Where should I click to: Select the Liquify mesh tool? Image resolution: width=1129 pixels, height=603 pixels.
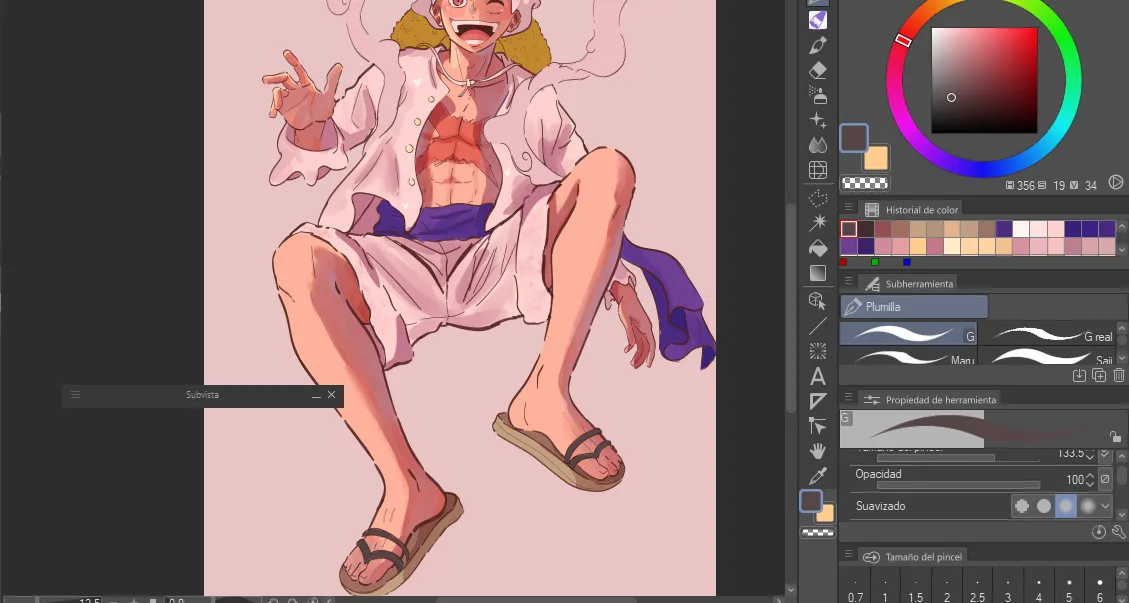click(817, 170)
